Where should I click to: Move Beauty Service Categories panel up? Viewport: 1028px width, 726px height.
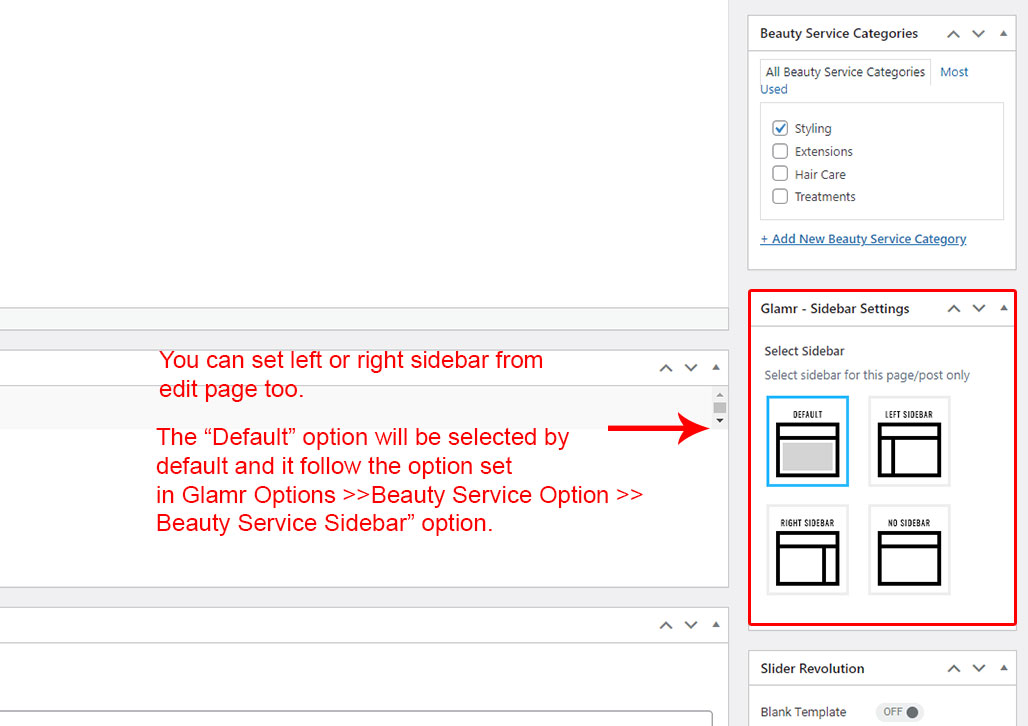tap(953, 33)
